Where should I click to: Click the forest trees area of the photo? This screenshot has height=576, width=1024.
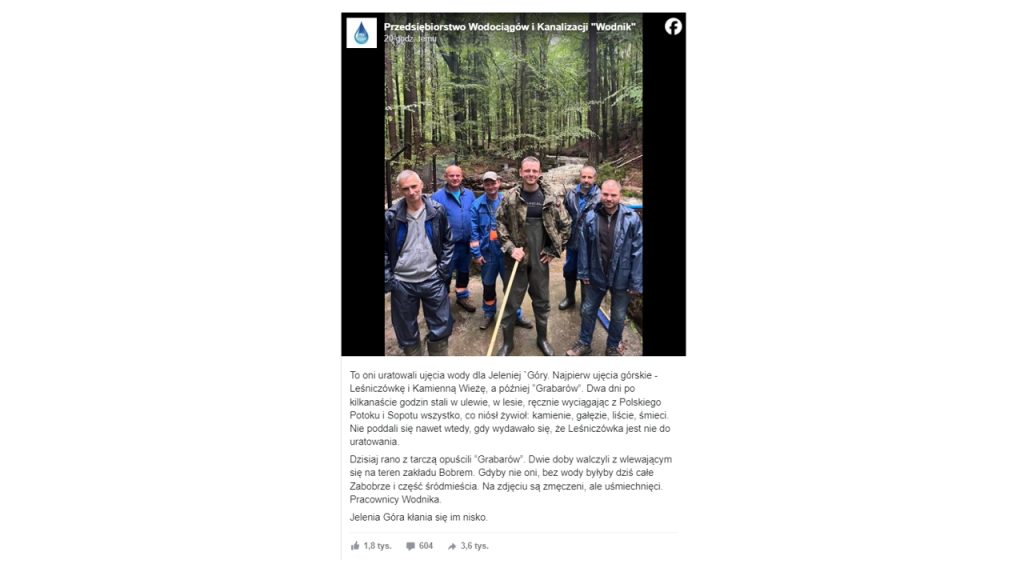tap(513, 91)
